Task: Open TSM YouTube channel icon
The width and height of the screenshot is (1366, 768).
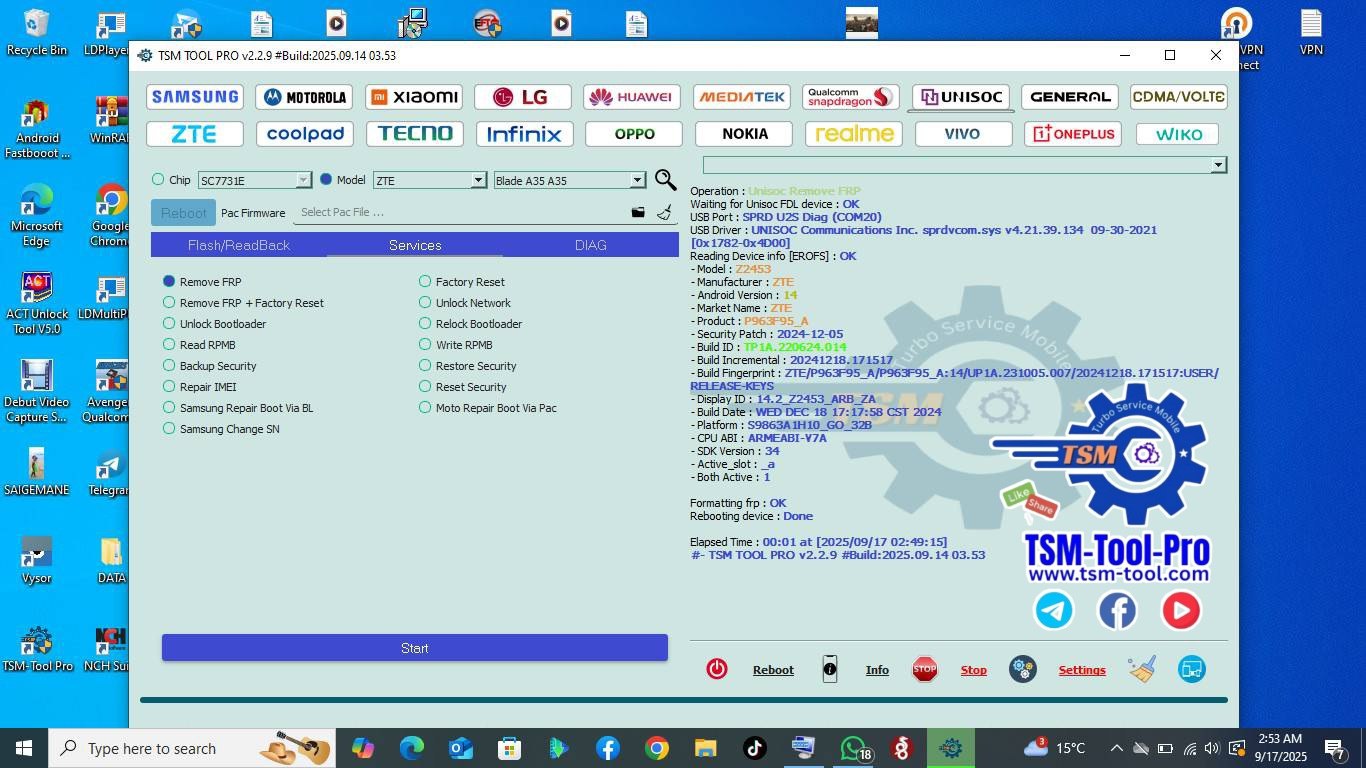Action: click(x=1181, y=610)
